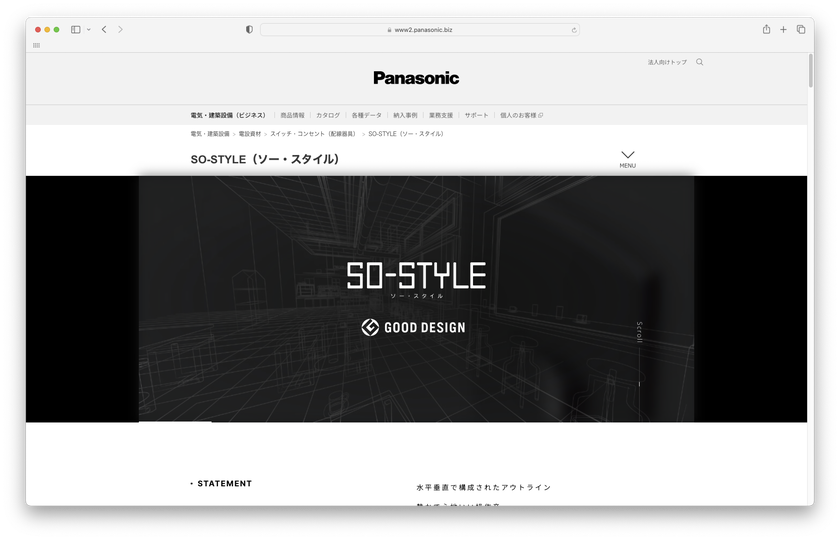The width and height of the screenshot is (840, 540).
Task: Click the Safari address bar
Action: pos(419,30)
